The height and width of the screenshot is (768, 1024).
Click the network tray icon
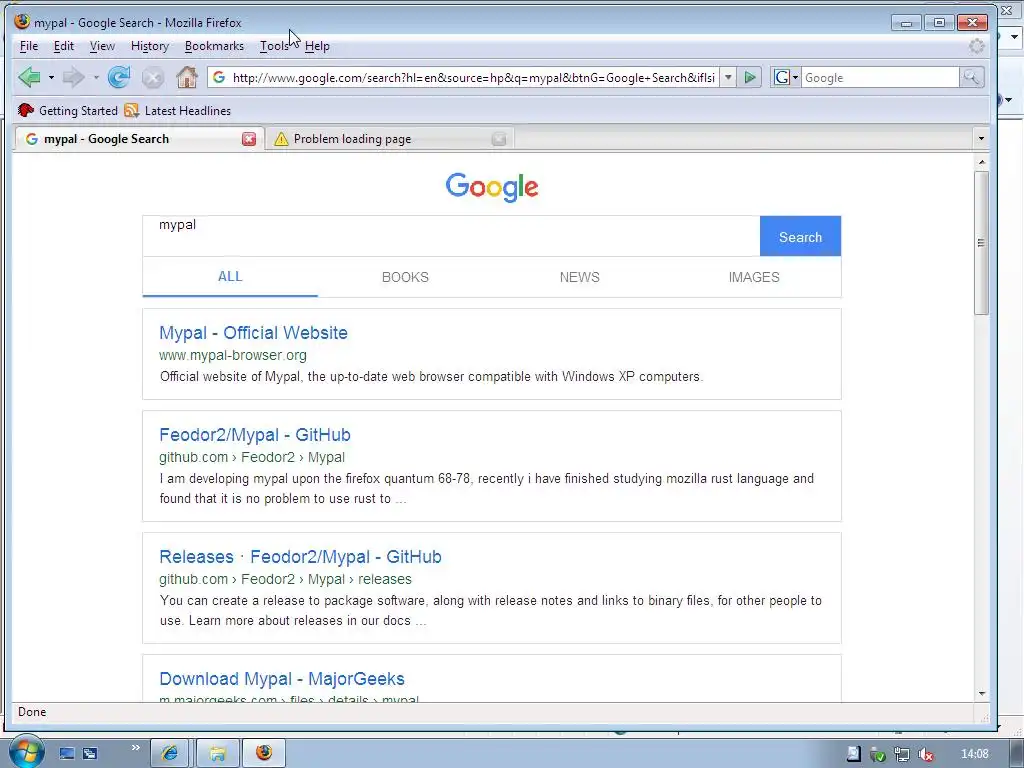901,754
